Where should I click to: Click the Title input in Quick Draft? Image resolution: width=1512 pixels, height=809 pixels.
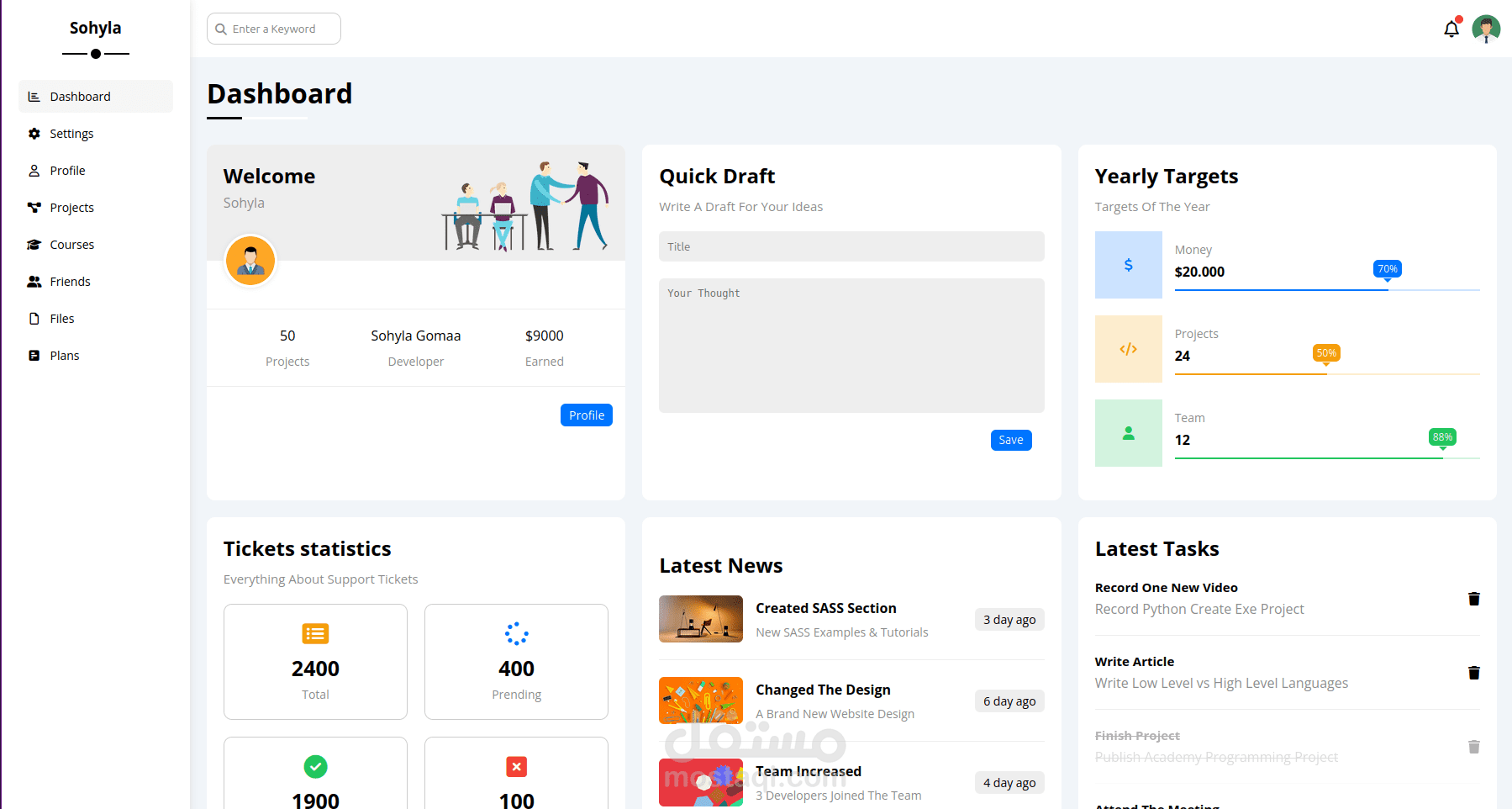851,246
